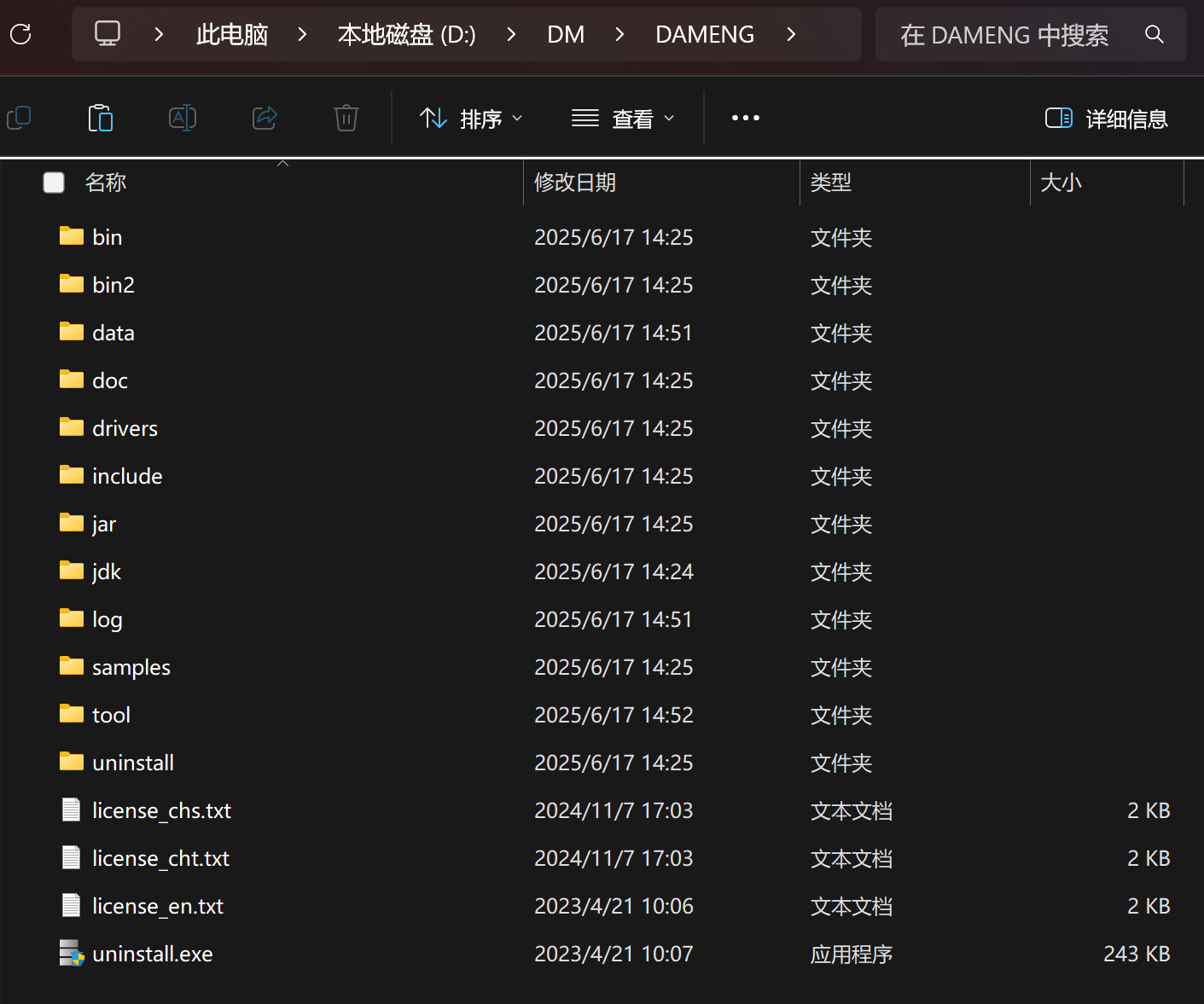Select the license_cht.txt file name
Screen dimensions: 1204x1004
pos(160,858)
